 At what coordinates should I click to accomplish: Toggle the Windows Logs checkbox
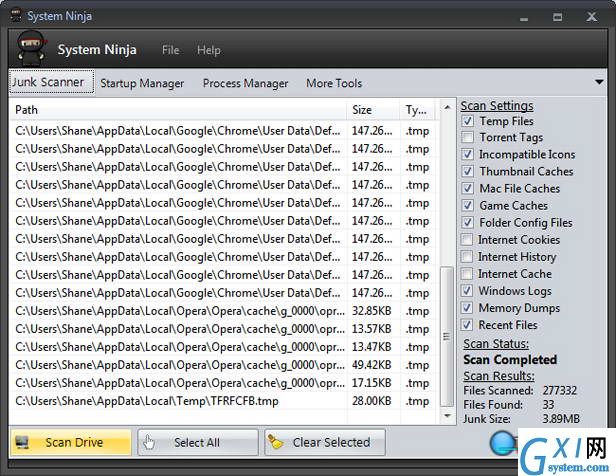pyautogui.click(x=467, y=291)
